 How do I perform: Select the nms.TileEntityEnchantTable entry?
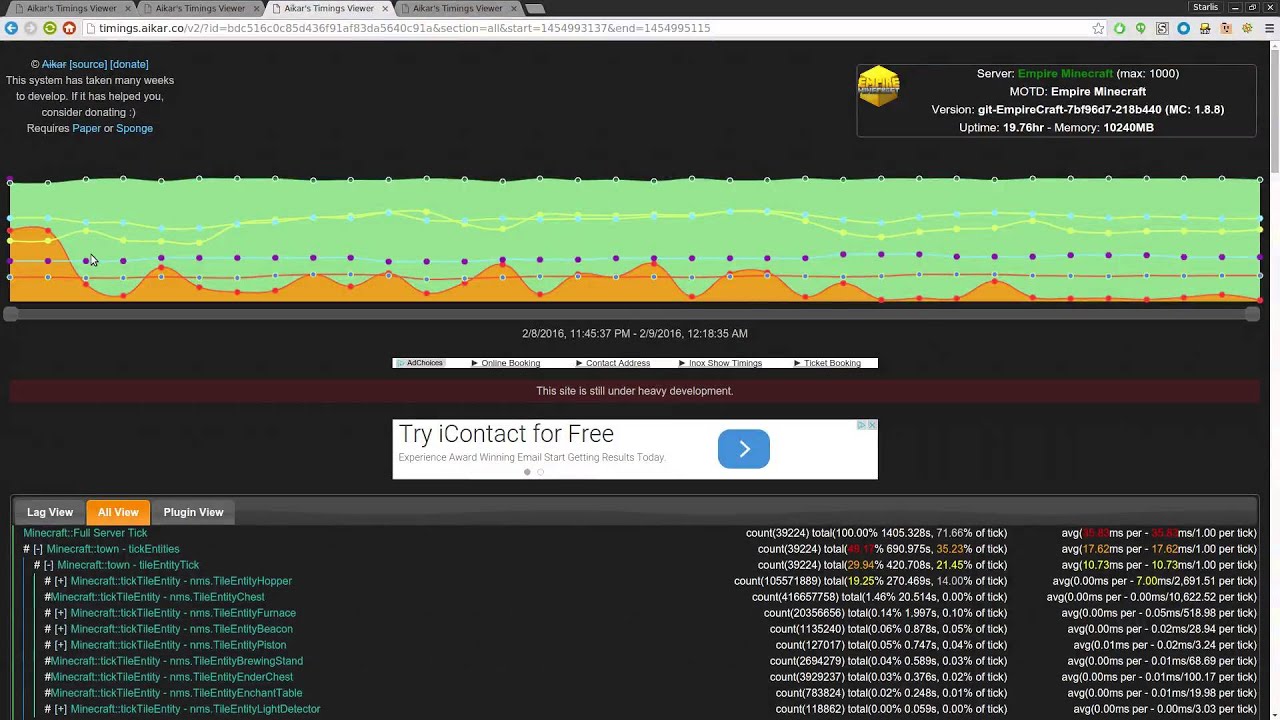[177, 693]
